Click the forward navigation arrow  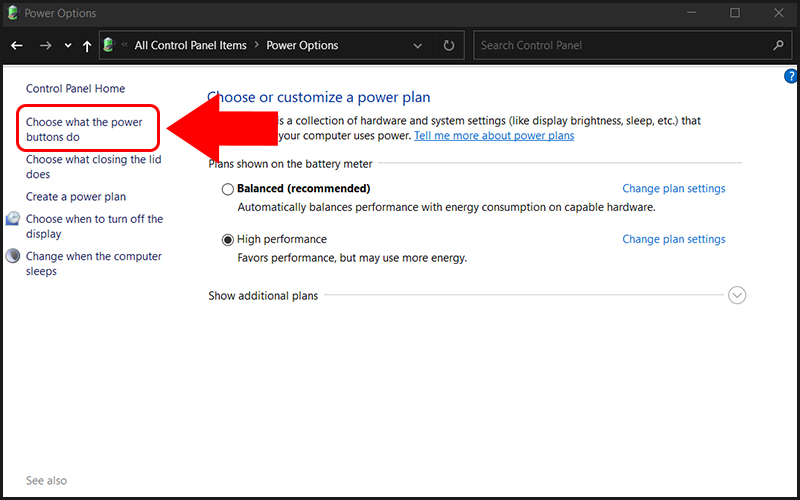click(x=45, y=46)
